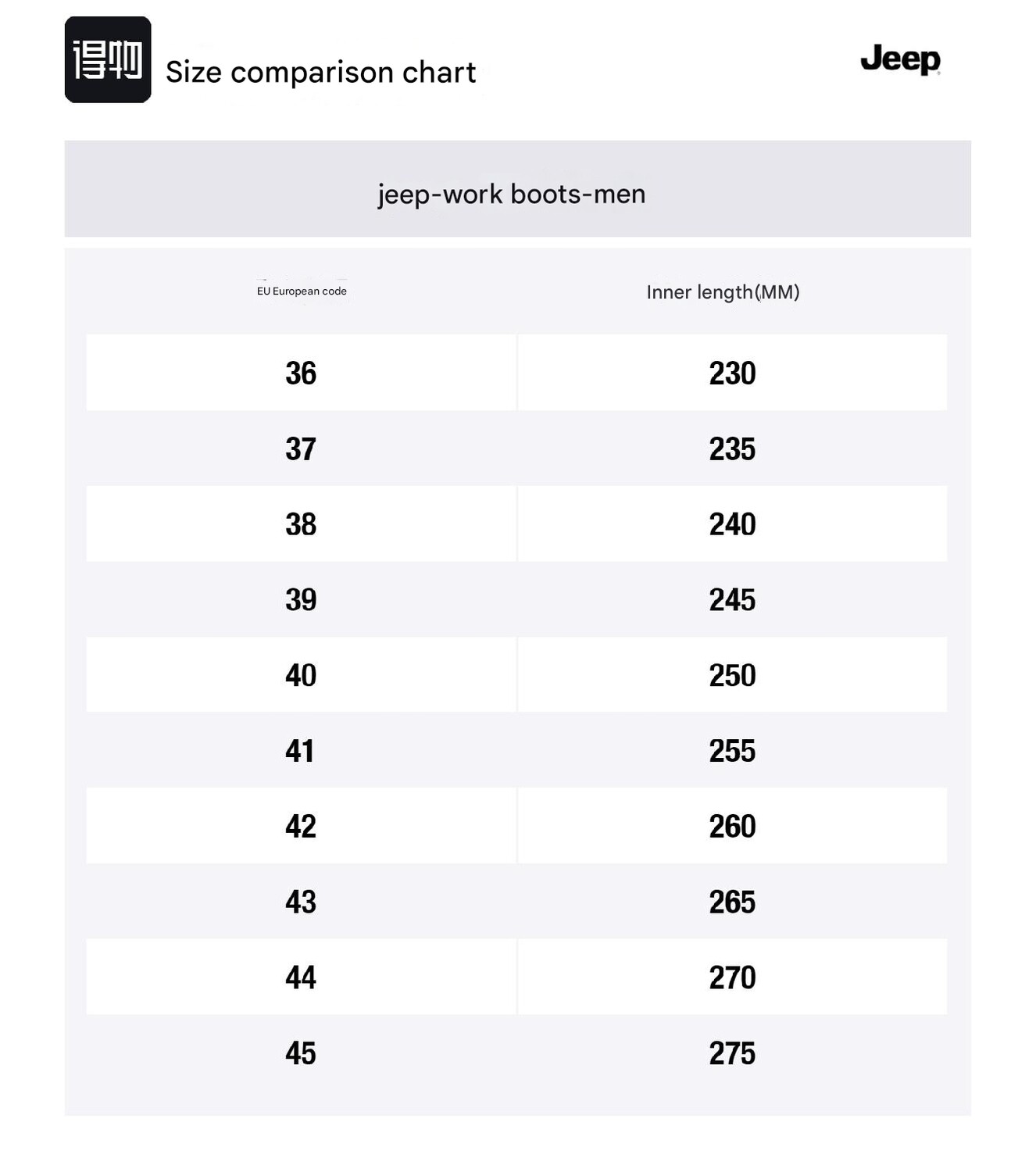Viewport: 1036px width, 1172px height.
Task: Select EU size 40 cell
Action: pyautogui.click(x=301, y=675)
